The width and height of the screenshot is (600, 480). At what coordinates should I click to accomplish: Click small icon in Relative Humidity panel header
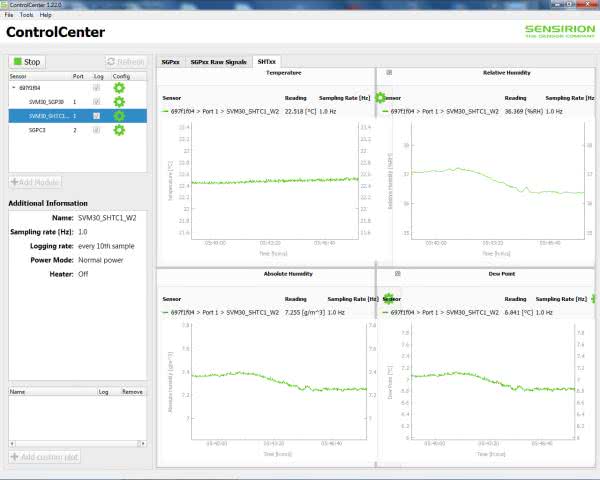coord(389,72)
